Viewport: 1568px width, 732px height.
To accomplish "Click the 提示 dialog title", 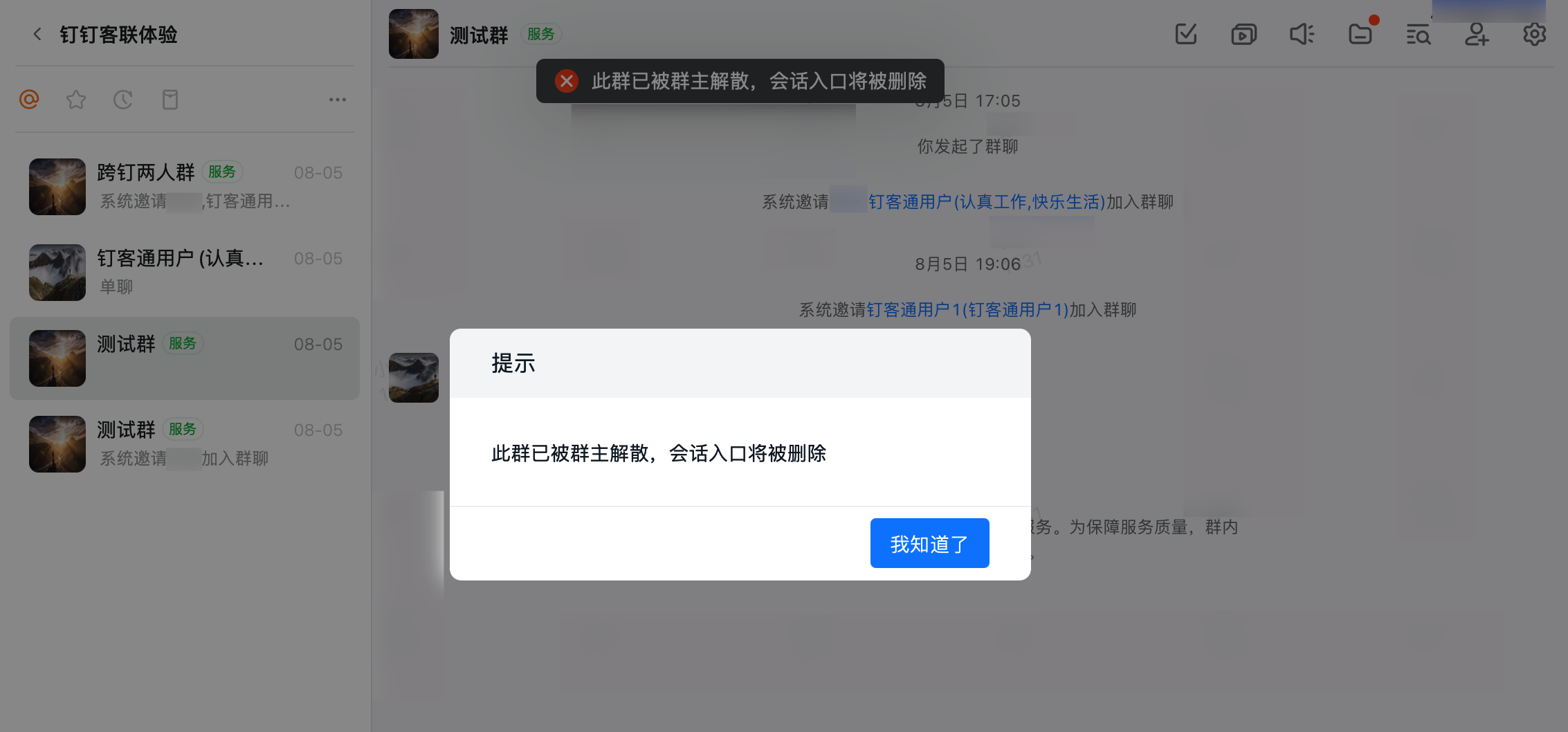I will pos(513,363).
